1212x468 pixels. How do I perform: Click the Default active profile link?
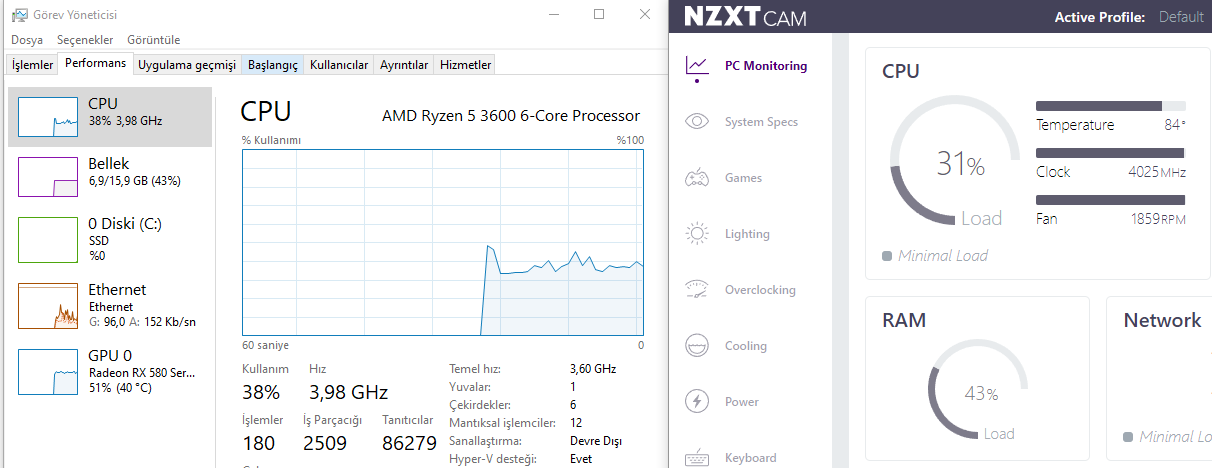1181,17
